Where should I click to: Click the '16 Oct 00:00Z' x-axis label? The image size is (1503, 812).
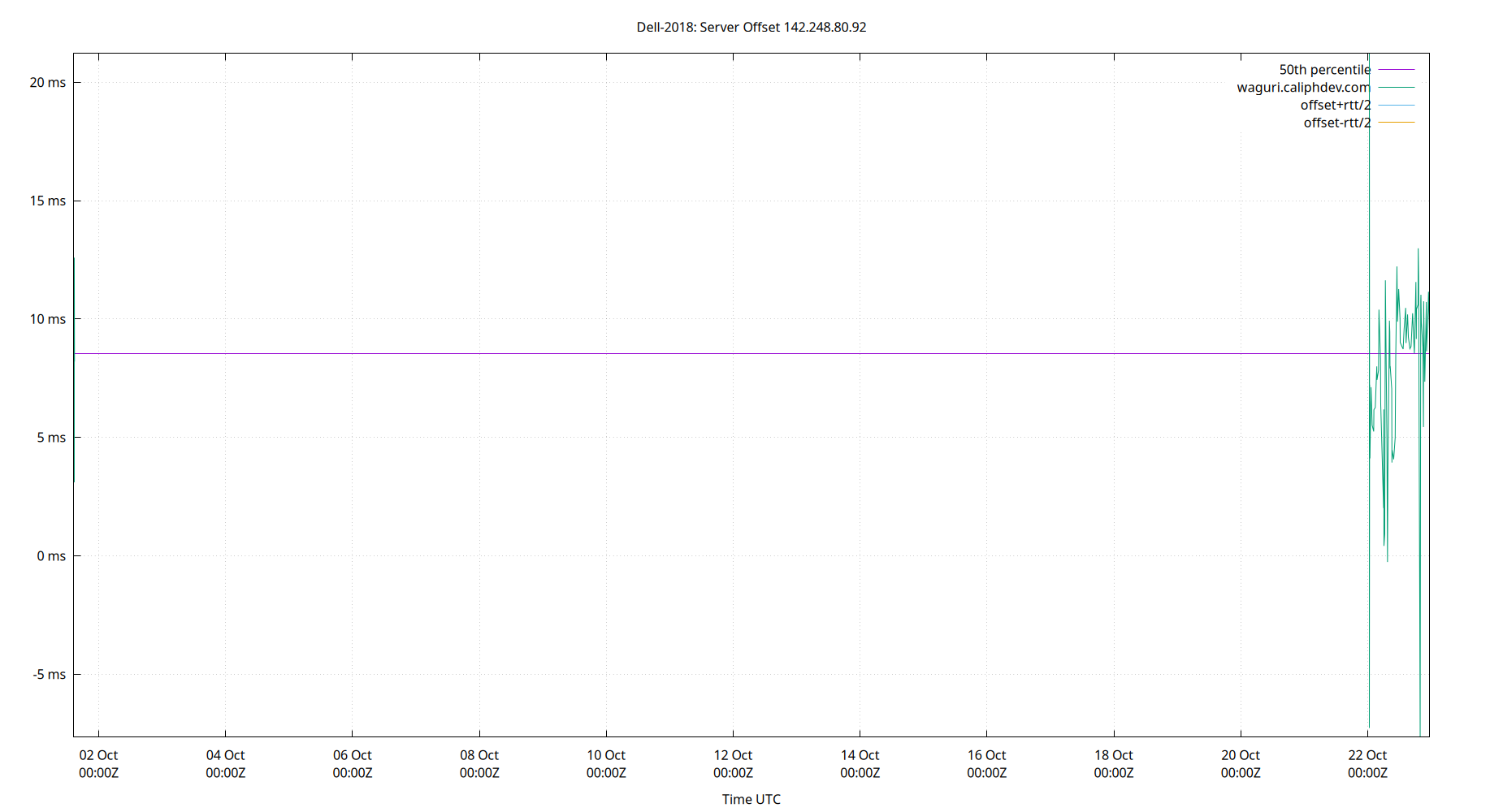[986, 764]
